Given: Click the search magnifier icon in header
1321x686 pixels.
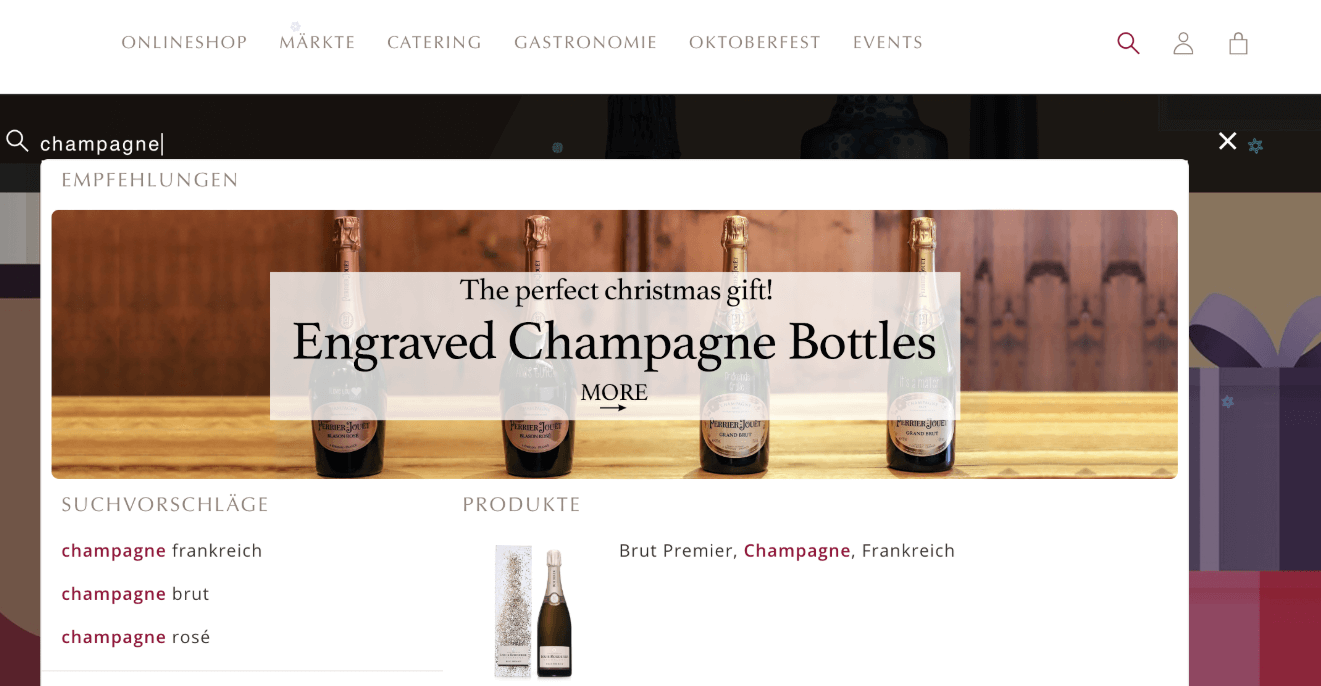Looking at the screenshot, I should 1128,43.
